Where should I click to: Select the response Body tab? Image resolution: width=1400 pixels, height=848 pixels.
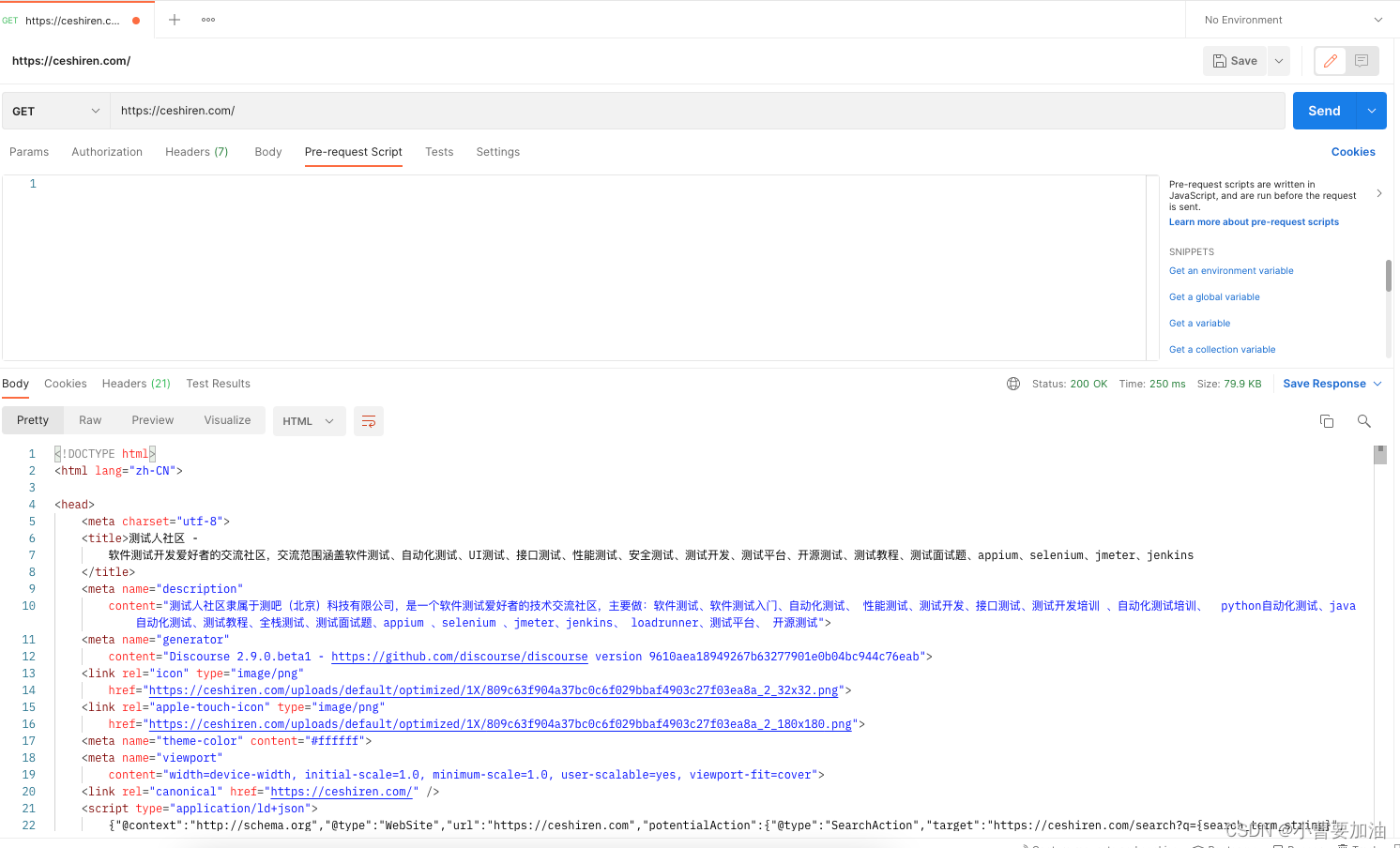15,384
